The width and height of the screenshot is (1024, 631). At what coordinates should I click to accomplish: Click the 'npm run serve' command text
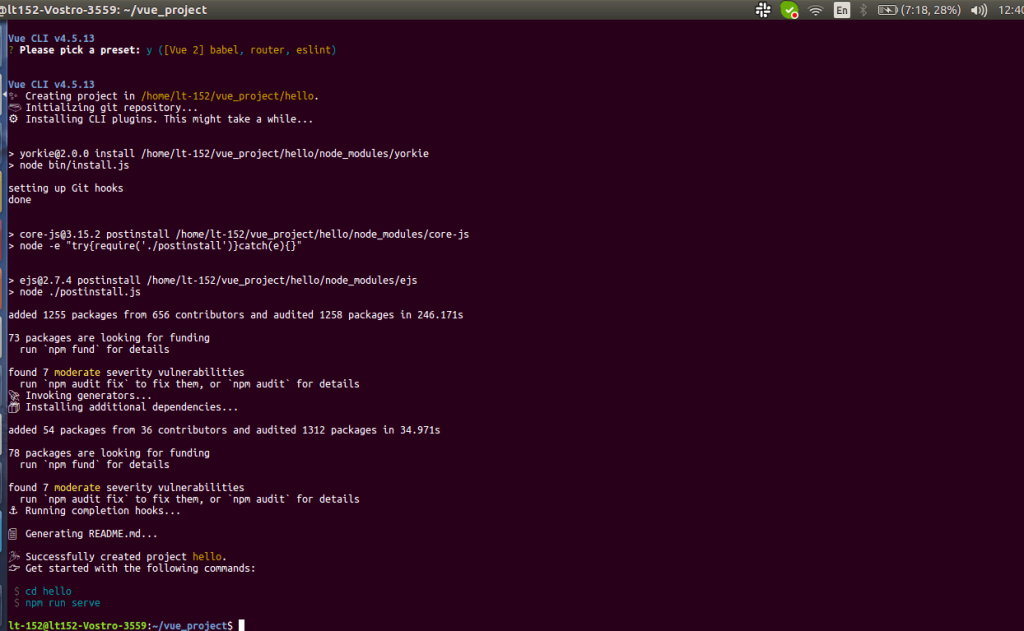[62, 603]
